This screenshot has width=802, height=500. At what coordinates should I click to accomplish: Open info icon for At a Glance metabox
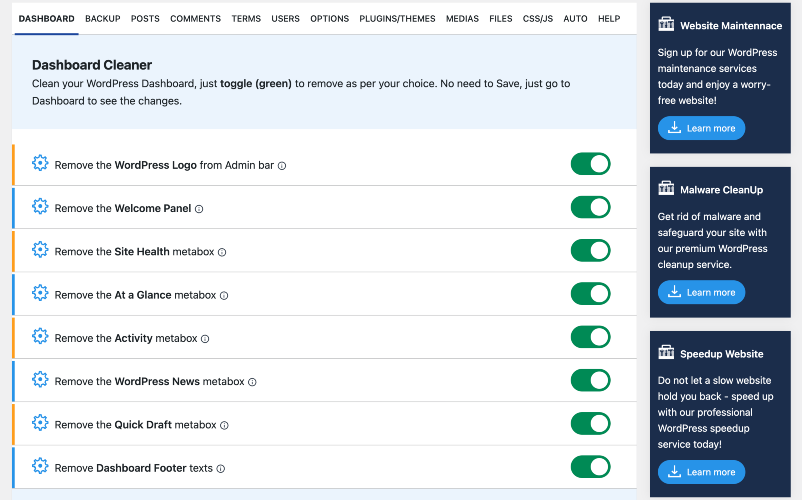tap(224, 296)
